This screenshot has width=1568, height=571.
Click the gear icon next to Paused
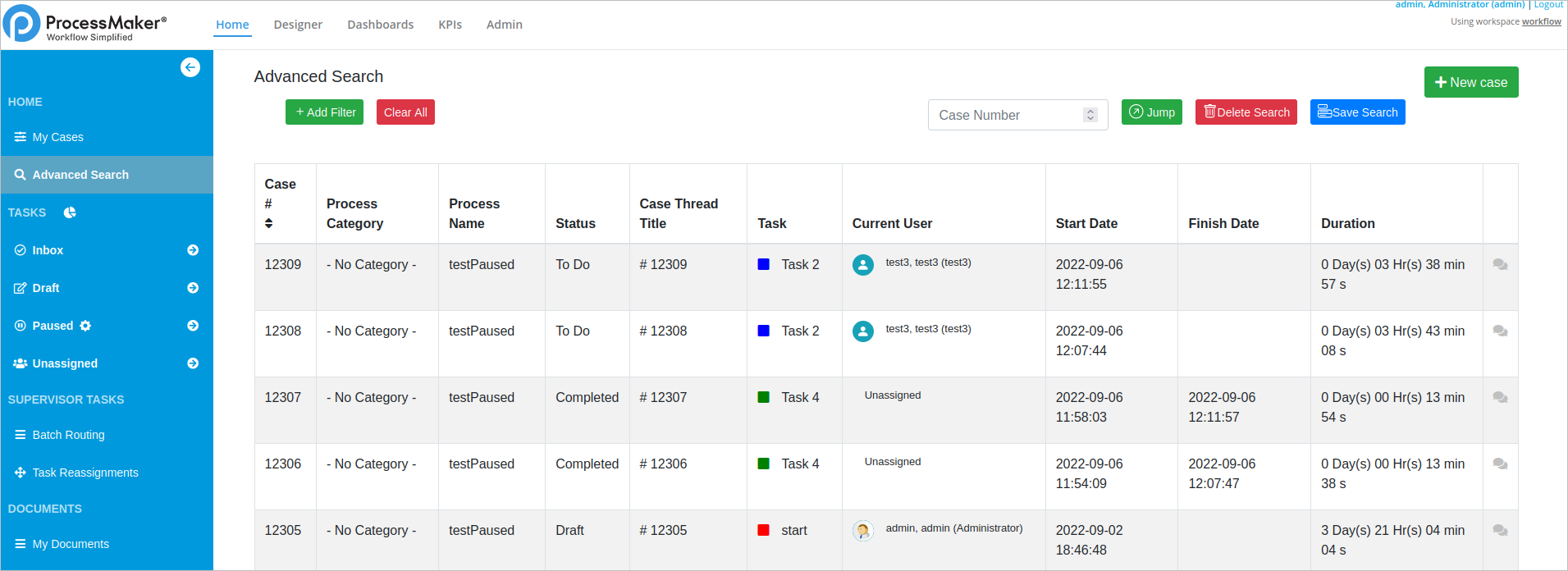85,326
